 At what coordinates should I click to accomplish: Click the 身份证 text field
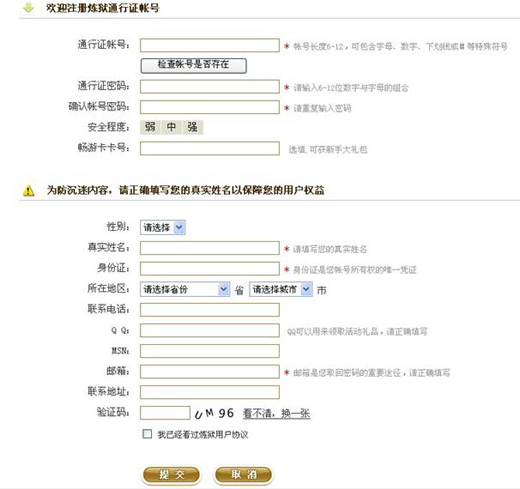[x=210, y=269]
